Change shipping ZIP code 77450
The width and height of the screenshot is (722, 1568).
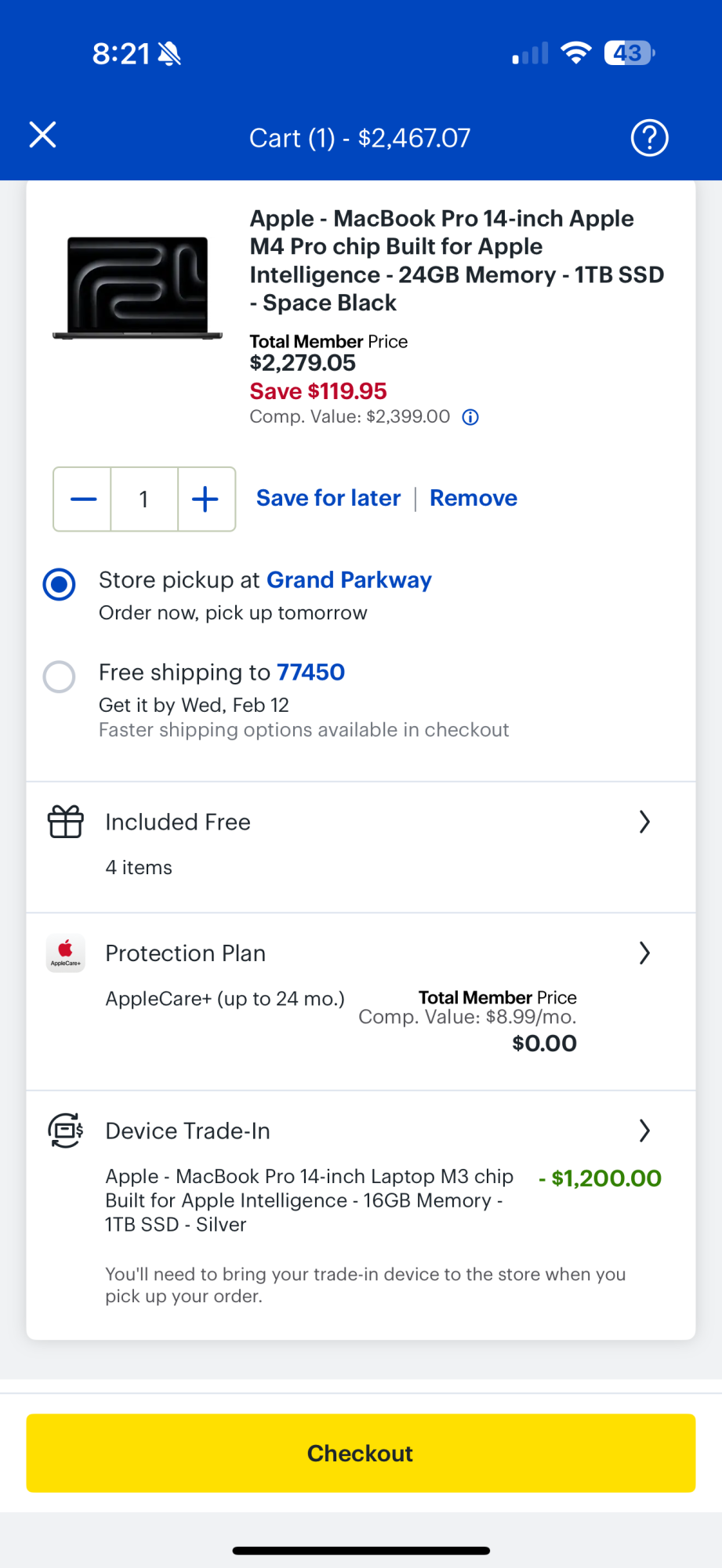click(x=310, y=673)
